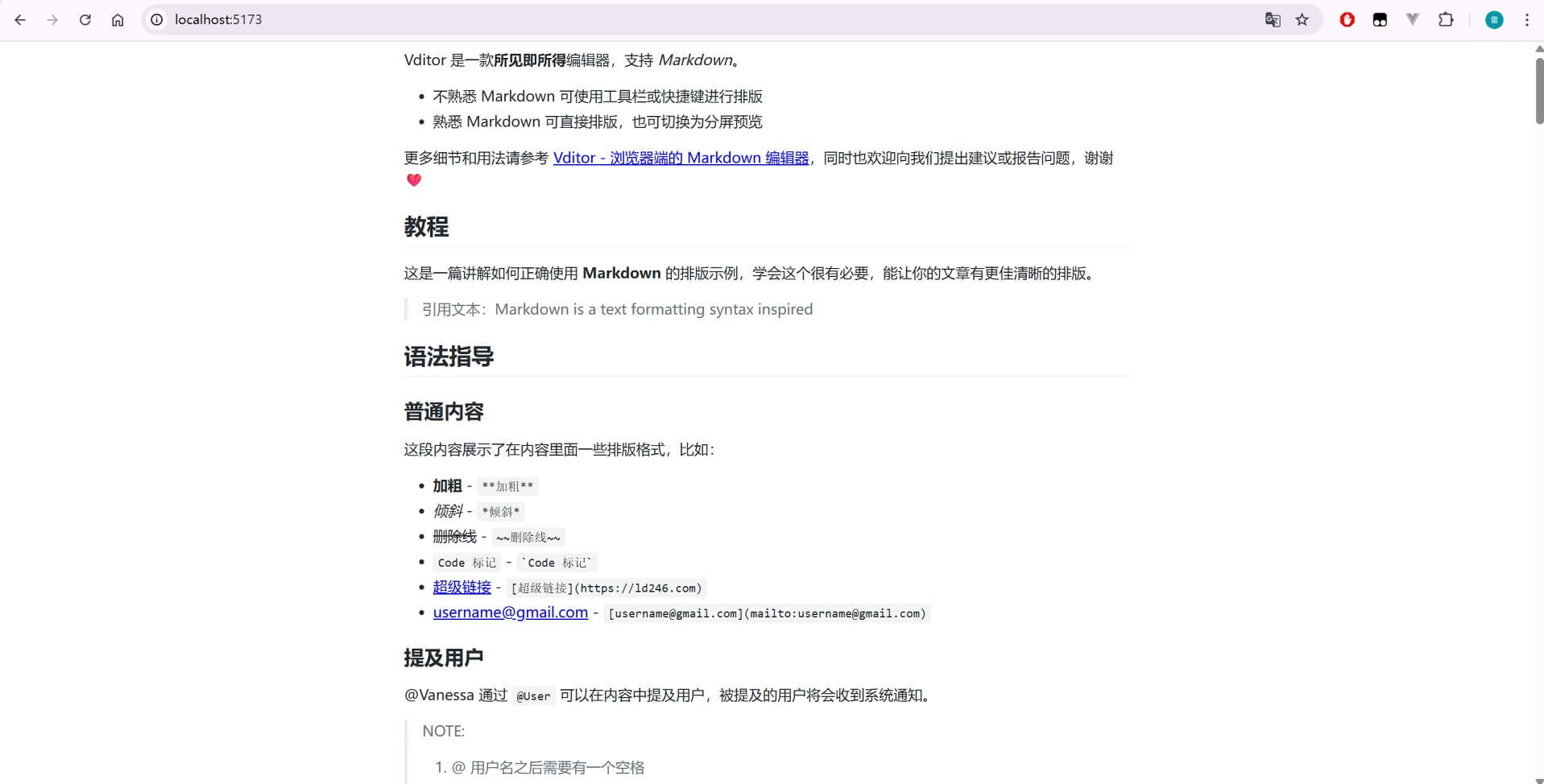The height and width of the screenshot is (784, 1544).
Task: Open the Vue.js devtools extension
Action: (1414, 19)
